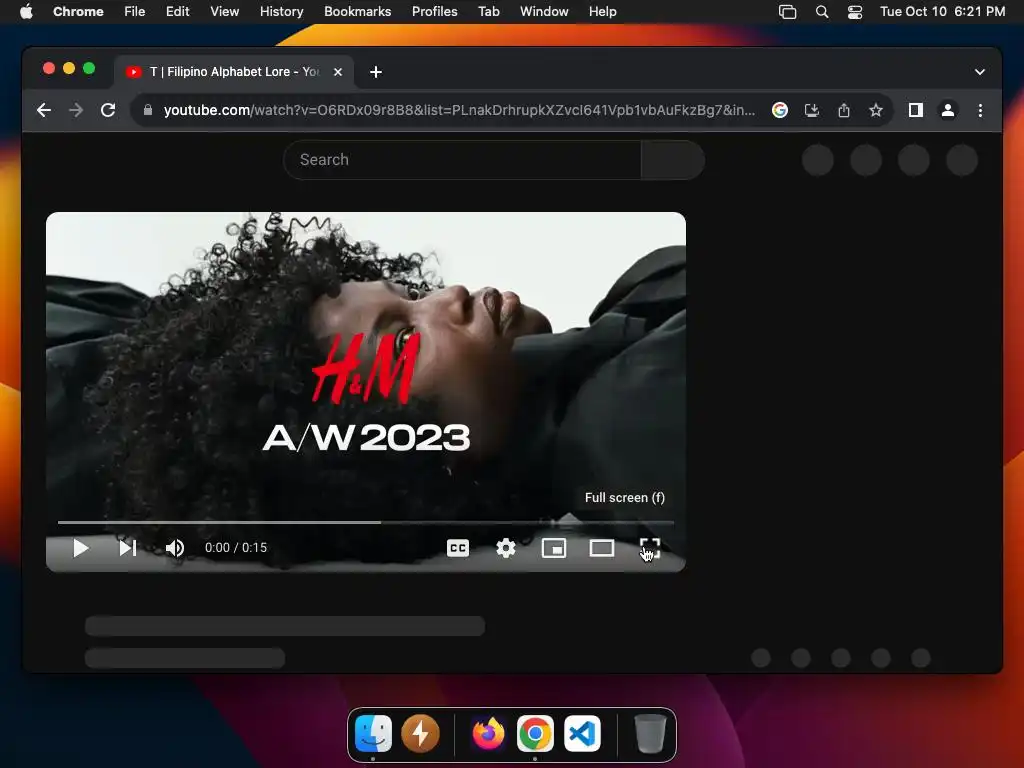Bookmark this tab with star icon
The height and width of the screenshot is (768, 1024).
(x=876, y=110)
